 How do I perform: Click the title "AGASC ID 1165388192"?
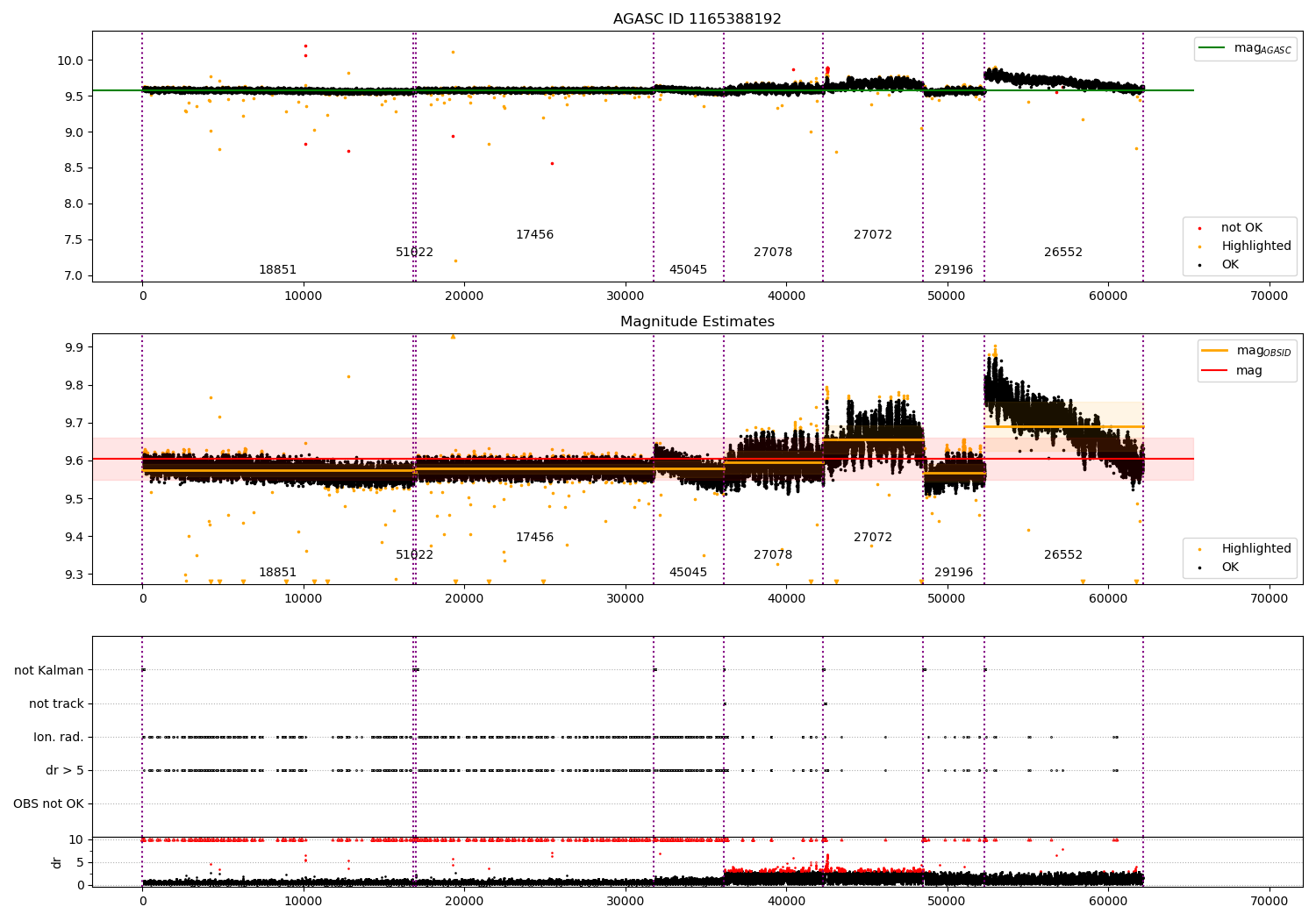pyautogui.click(x=697, y=19)
